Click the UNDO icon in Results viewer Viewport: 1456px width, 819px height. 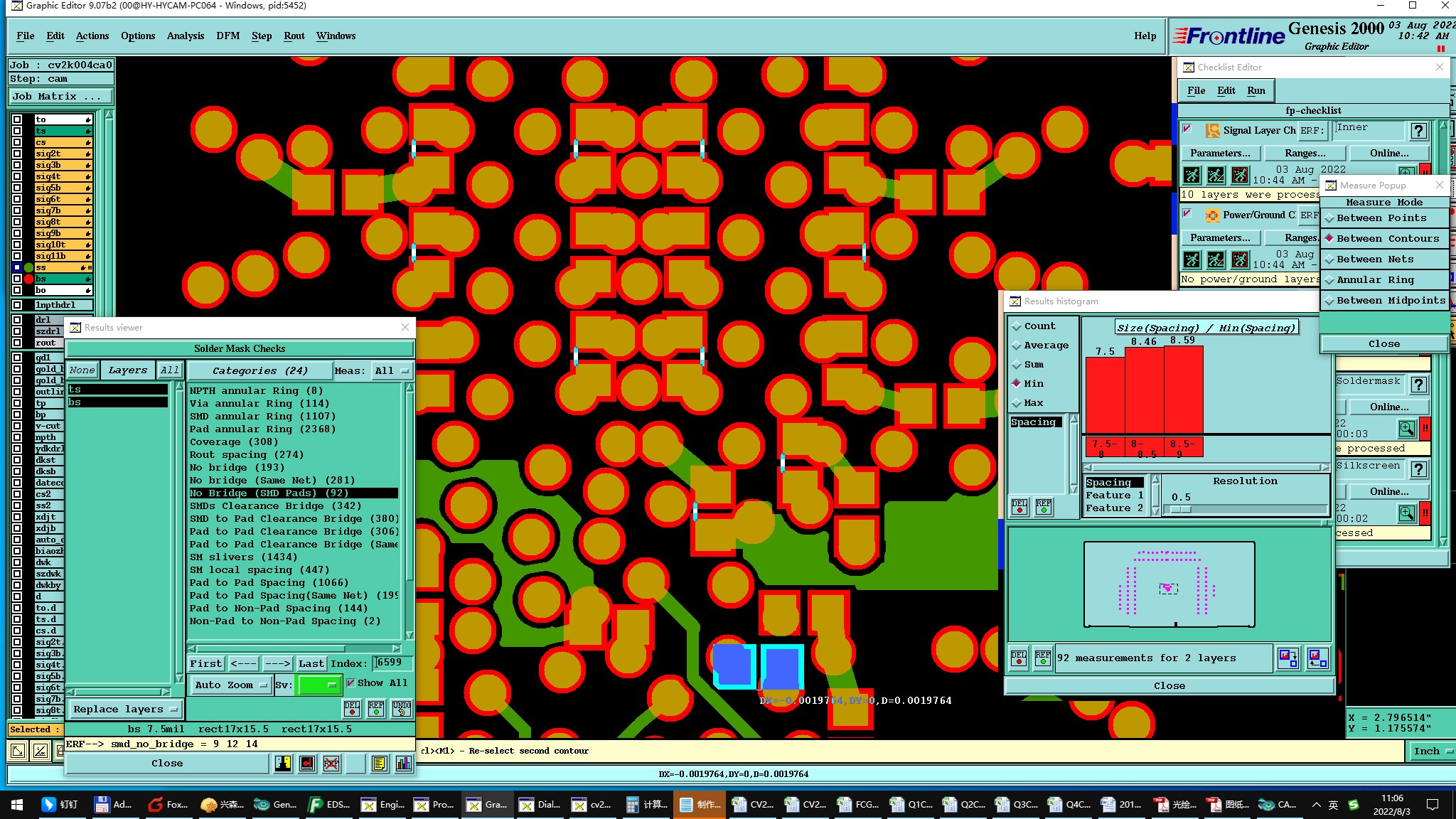[401, 707]
